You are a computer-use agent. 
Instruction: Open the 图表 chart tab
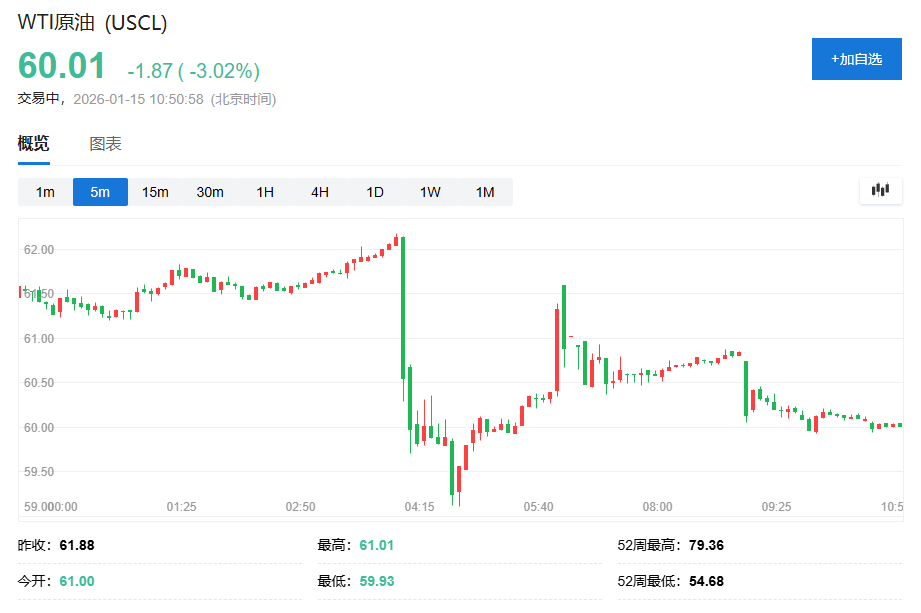105,144
